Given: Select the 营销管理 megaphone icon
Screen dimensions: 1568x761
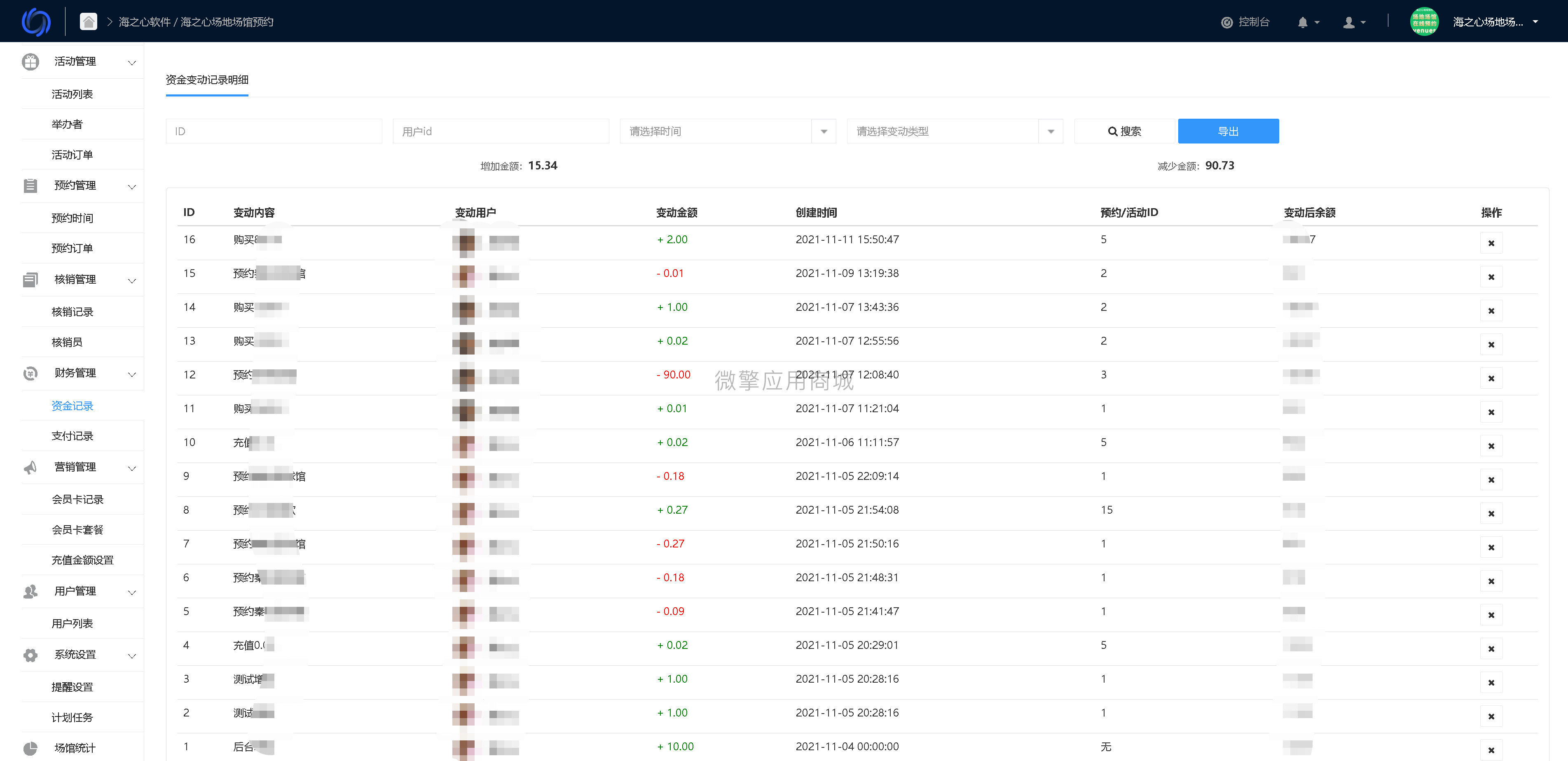Looking at the screenshot, I should coord(30,467).
